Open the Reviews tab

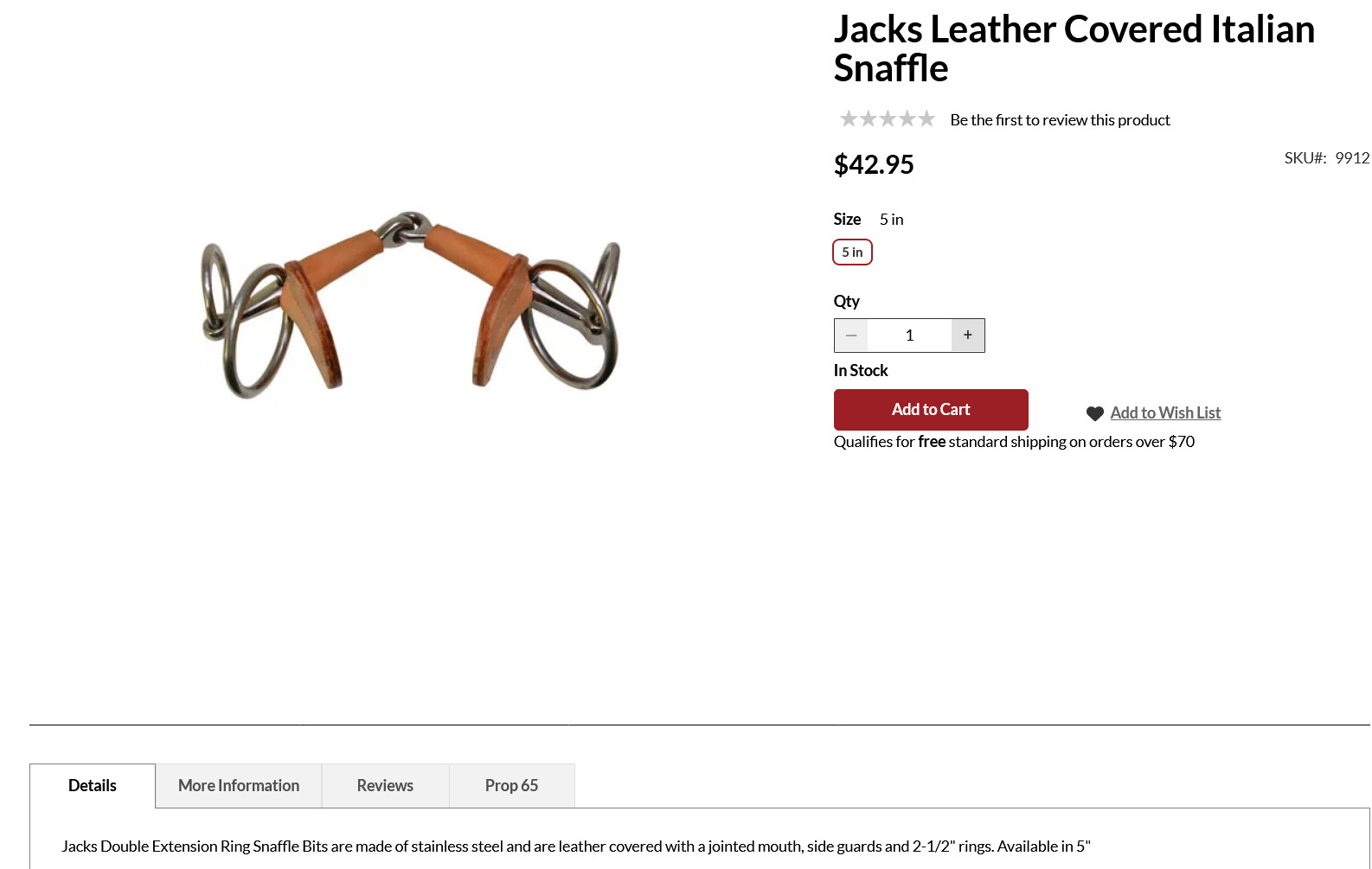pos(385,786)
